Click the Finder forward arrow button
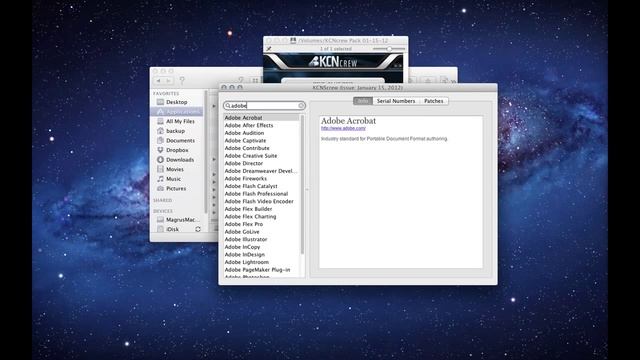The image size is (640, 360). point(168,81)
